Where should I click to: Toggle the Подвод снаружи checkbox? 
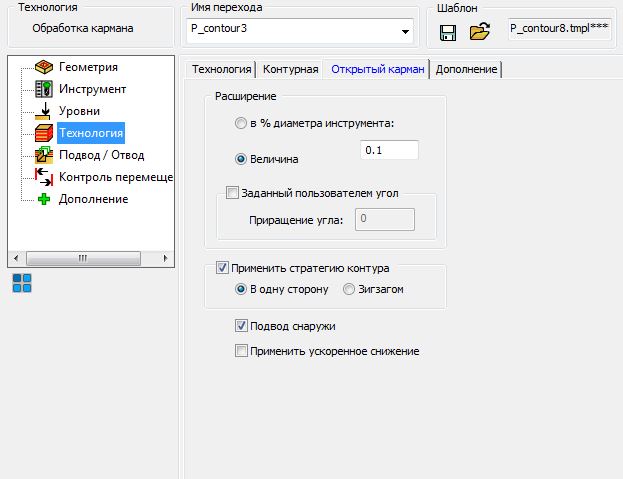241,326
